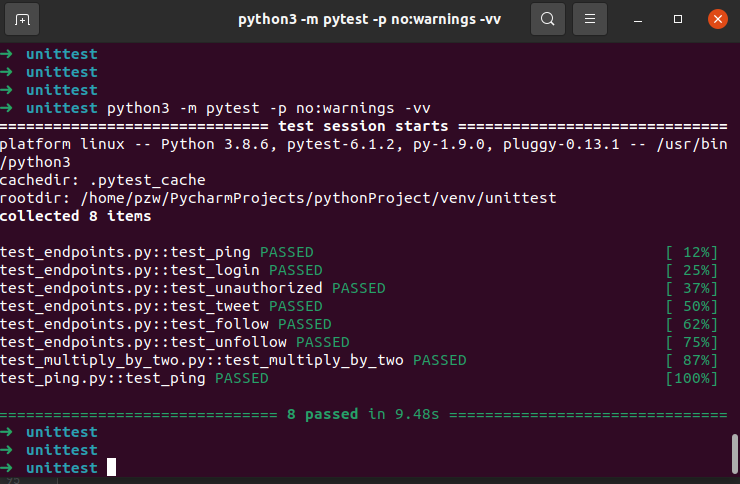Viewport: 740px width, 484px height.
Task: Click the '[ 87%]' progress value
Action: click(x=691, y=360)
